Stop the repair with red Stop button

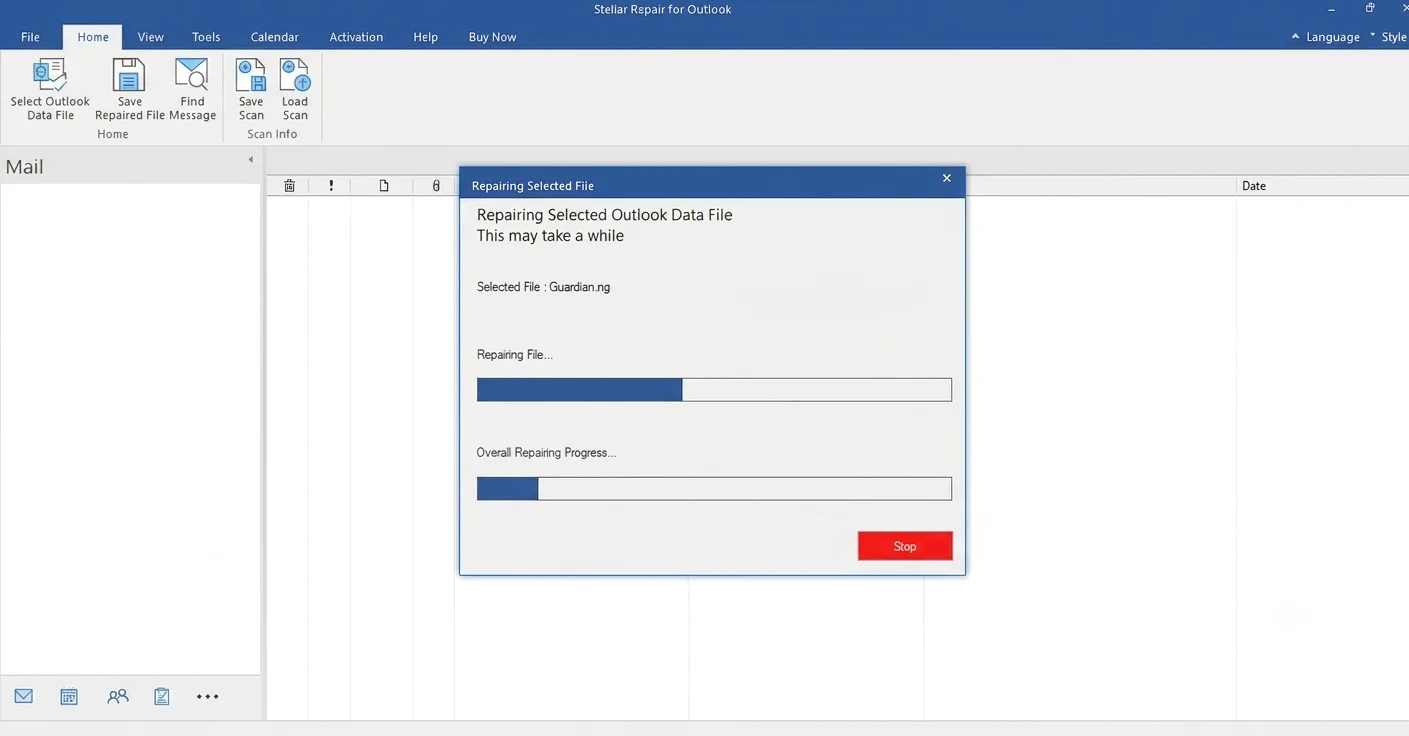pyautogui.click(x=905, y=546)
